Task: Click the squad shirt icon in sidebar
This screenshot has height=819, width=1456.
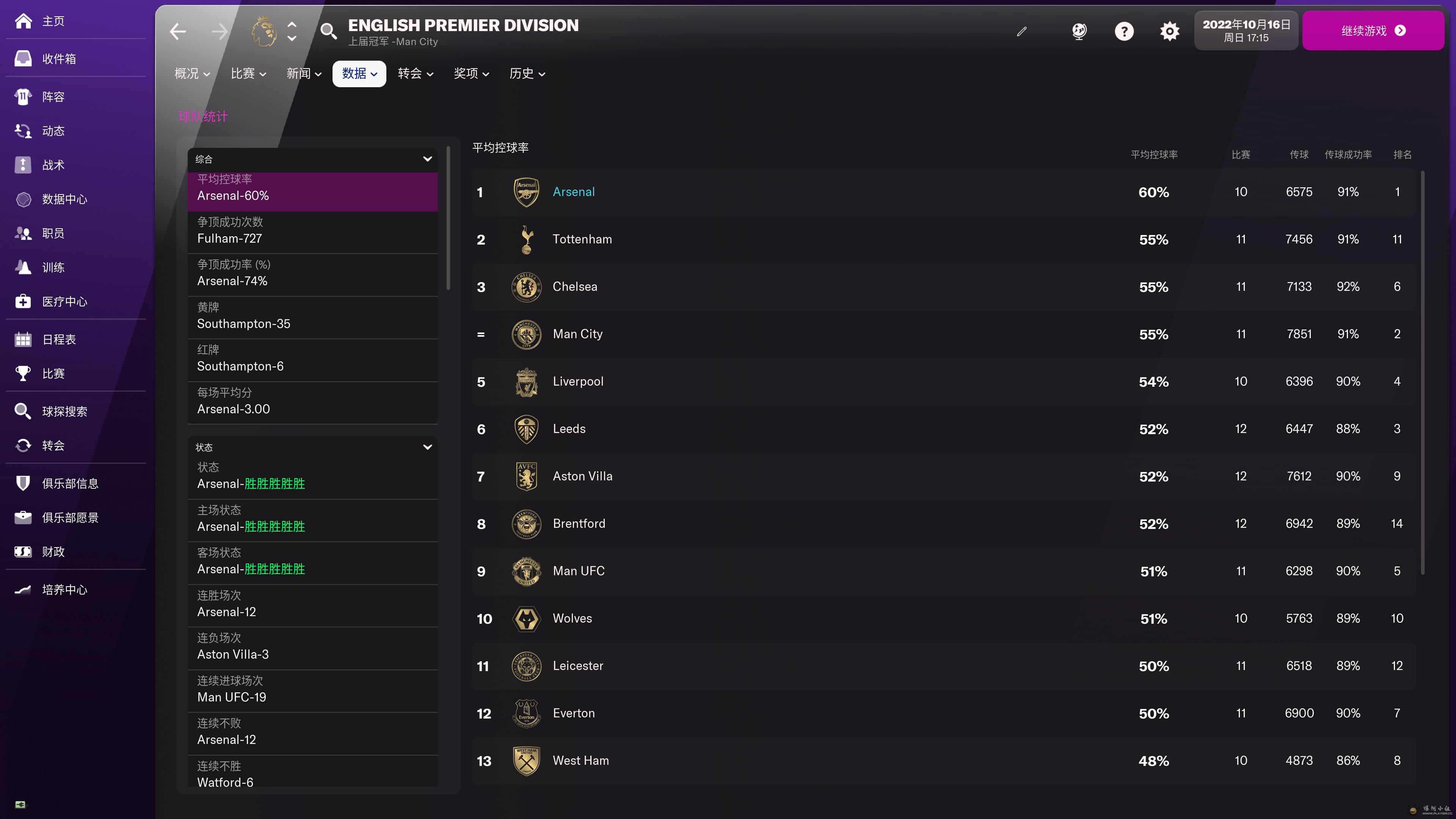Action: tap(23, 97)
